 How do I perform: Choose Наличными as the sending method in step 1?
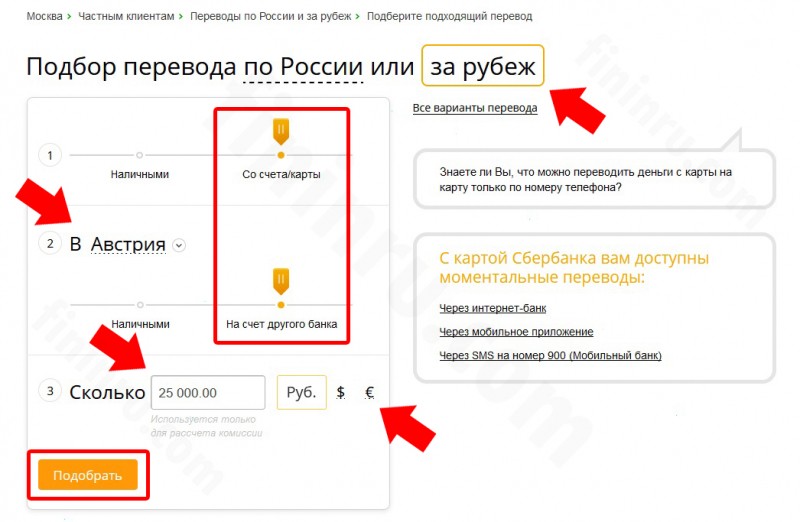[x=139, y=174]
